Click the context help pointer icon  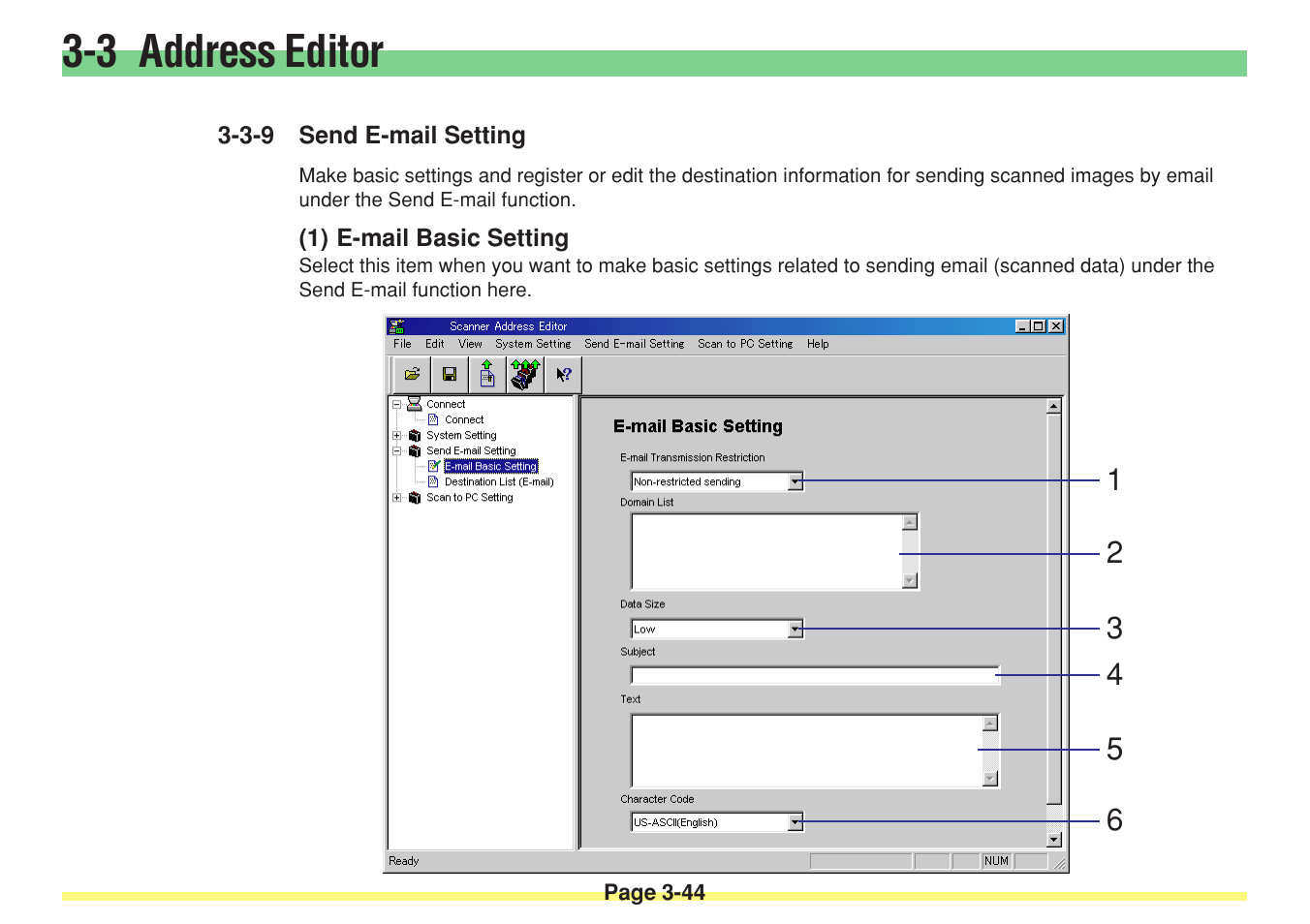coord(563,374)
